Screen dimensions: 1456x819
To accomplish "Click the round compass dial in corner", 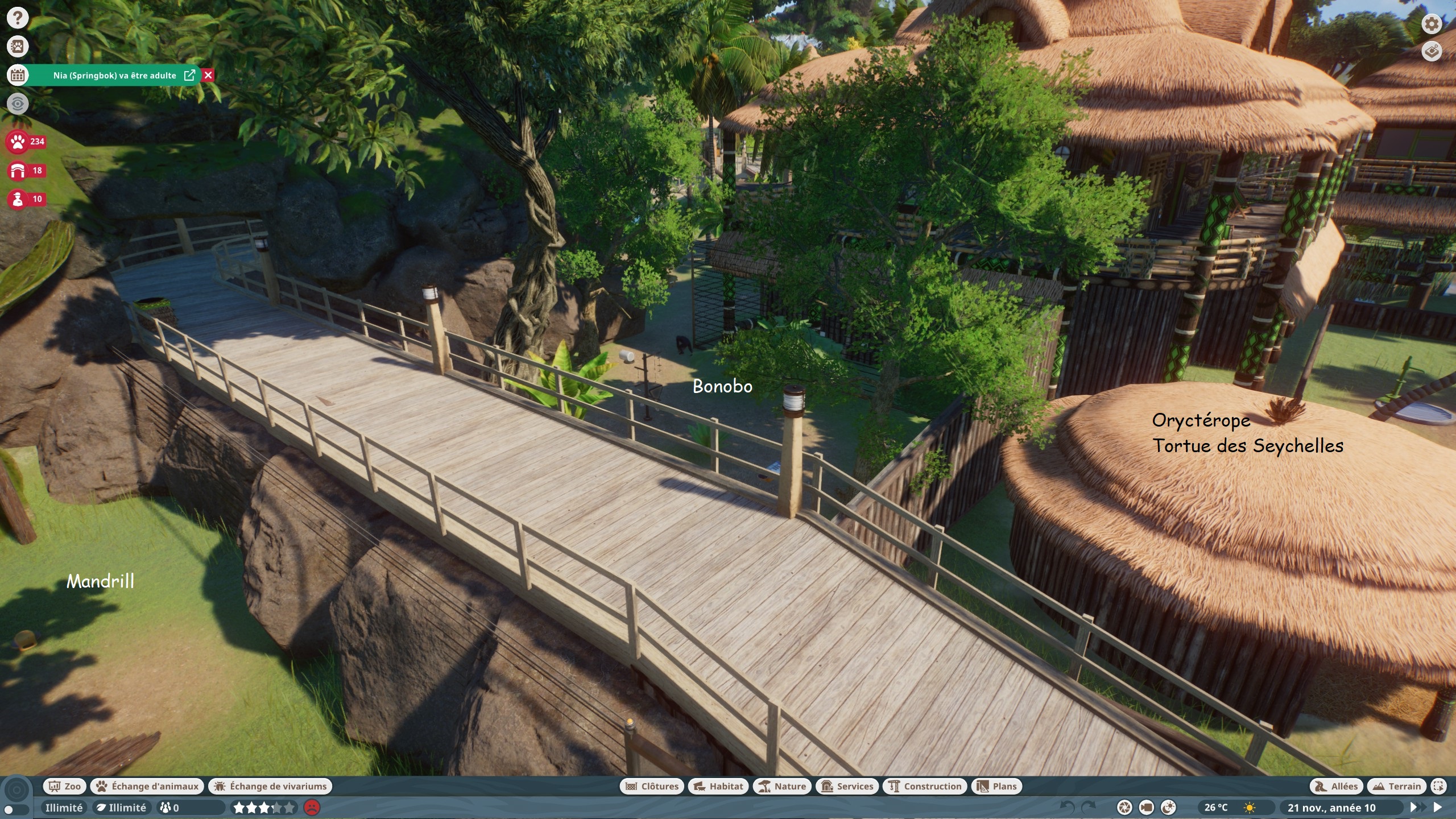I will 16,790.
